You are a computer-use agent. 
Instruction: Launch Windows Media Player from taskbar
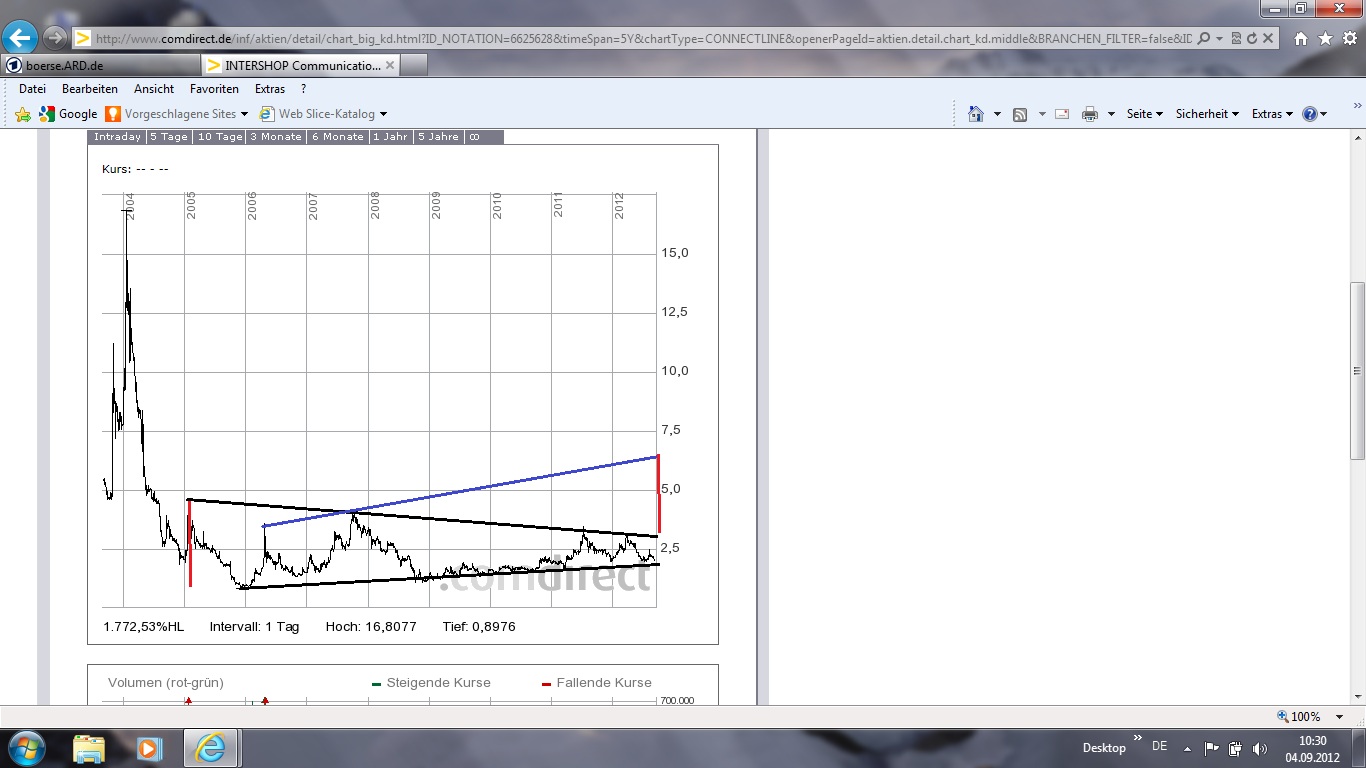click(x=149, y=747)
